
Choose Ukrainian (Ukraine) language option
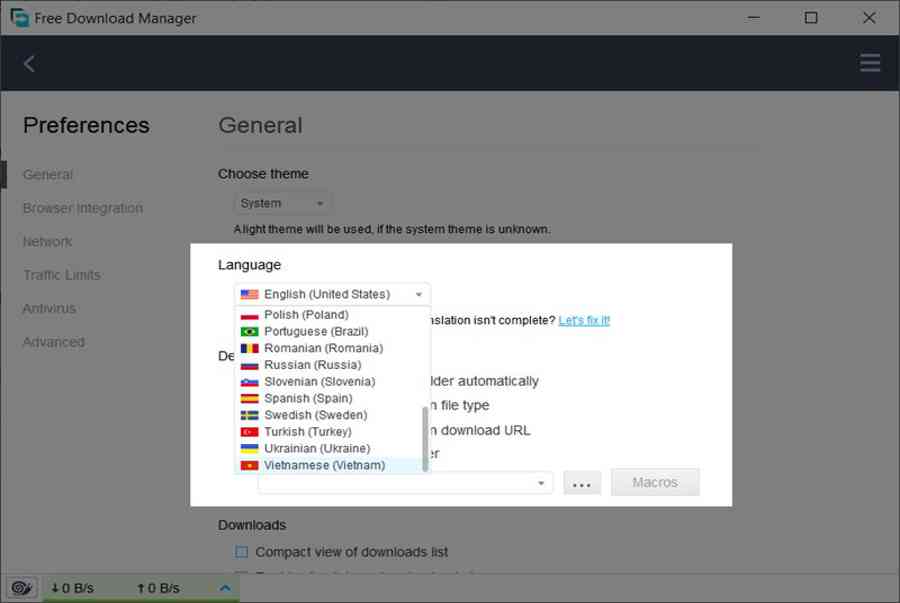click(329, 448)
